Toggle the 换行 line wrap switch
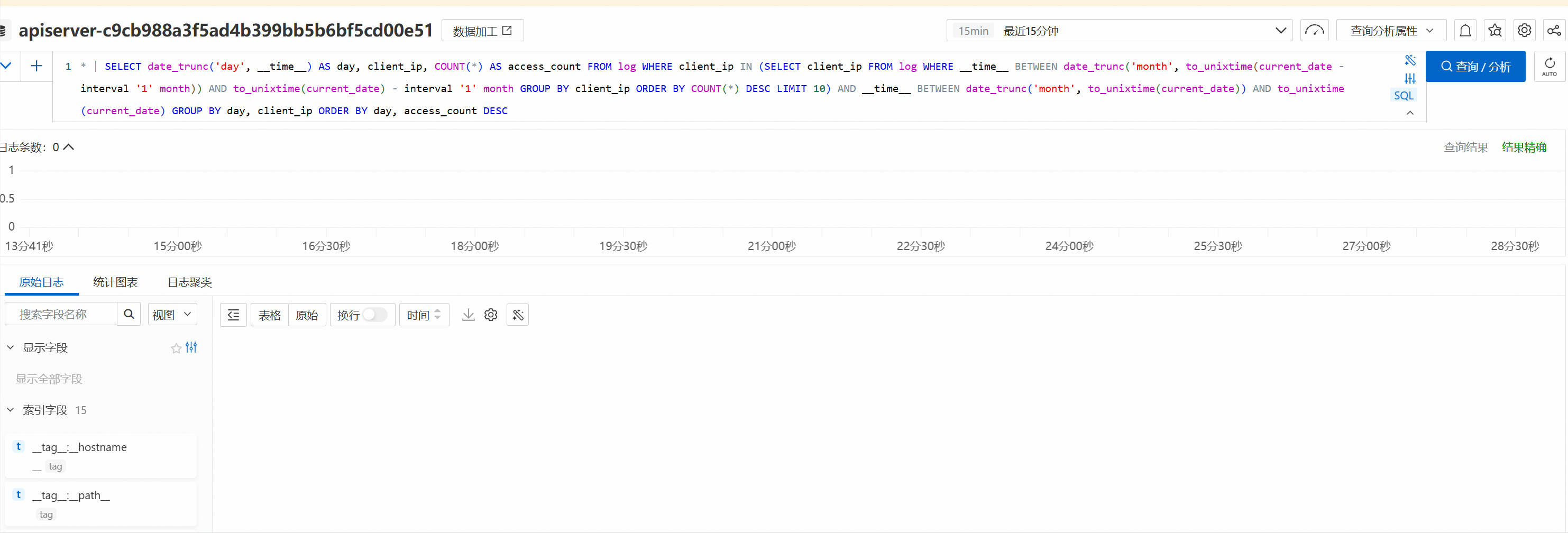Screen dimensions: 1568x533 374,315
